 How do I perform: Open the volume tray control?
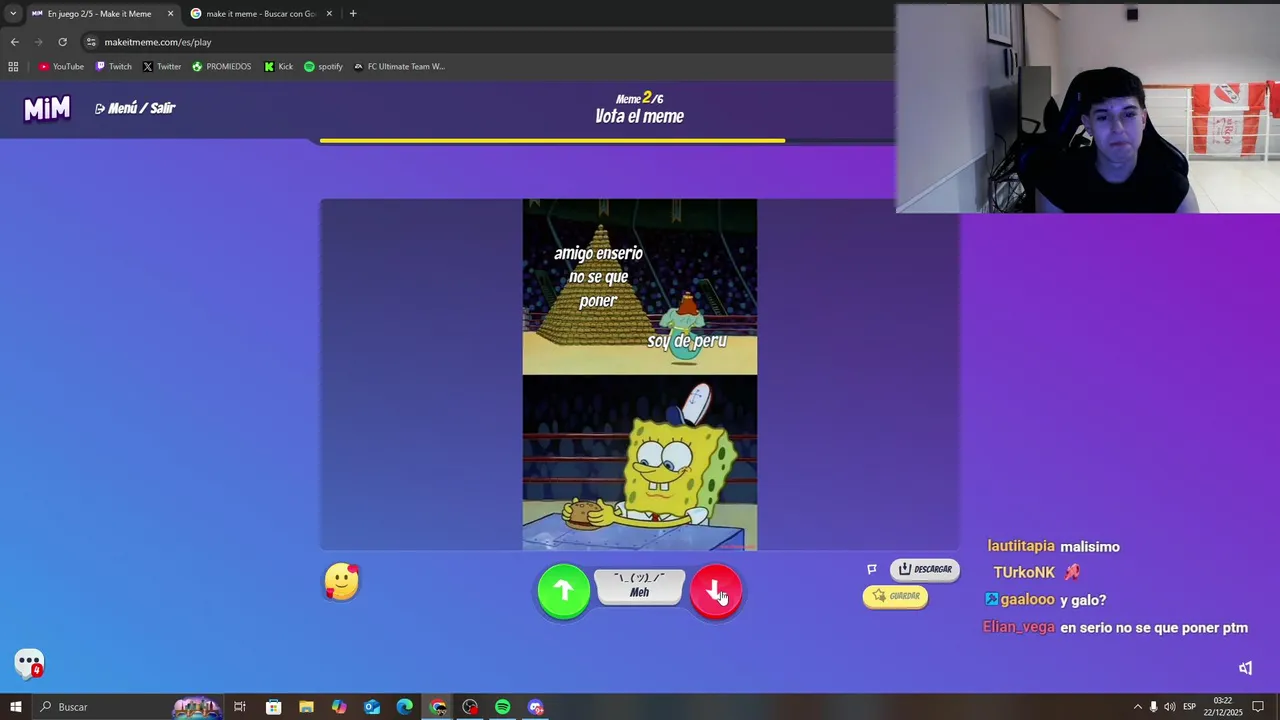(x=1170, y=707)
